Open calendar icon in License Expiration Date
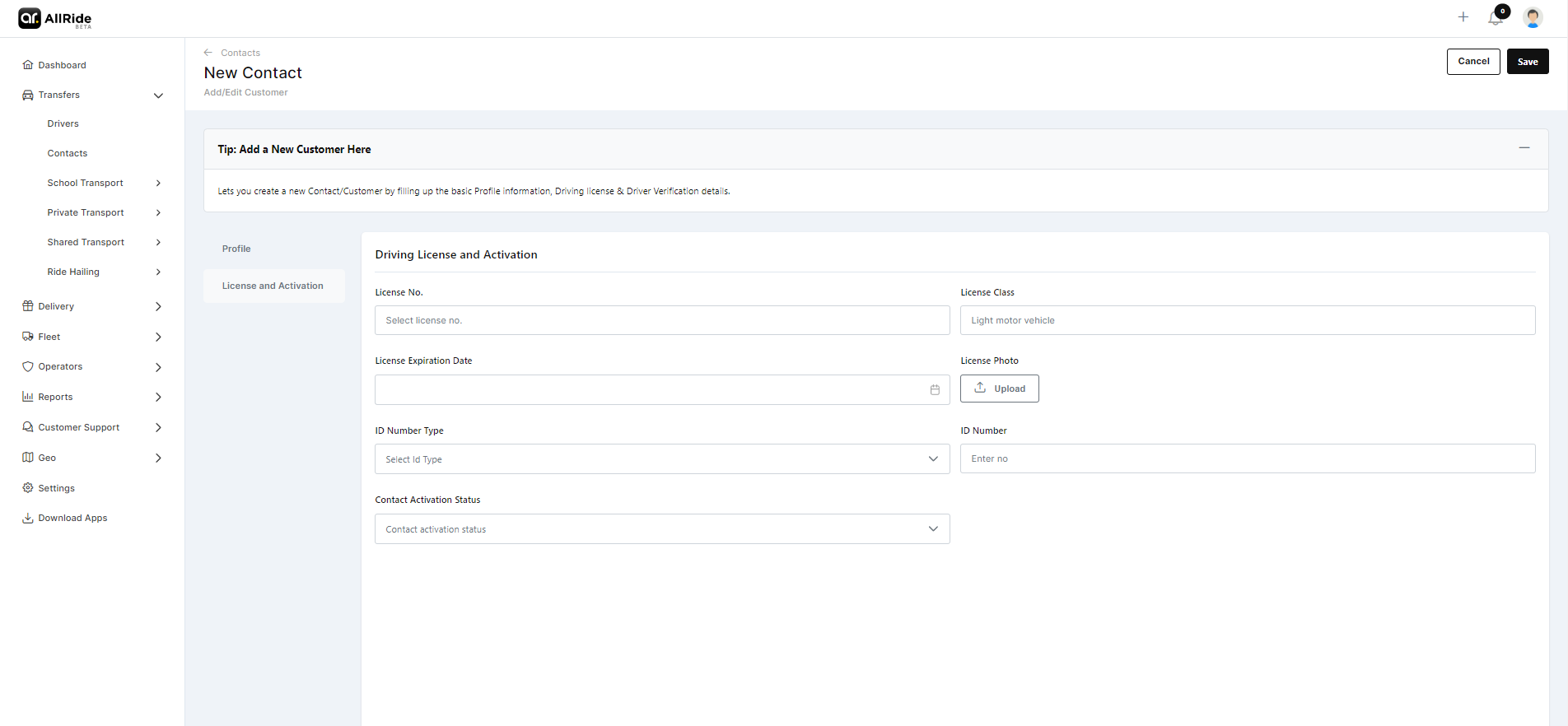 pos(935,390)
